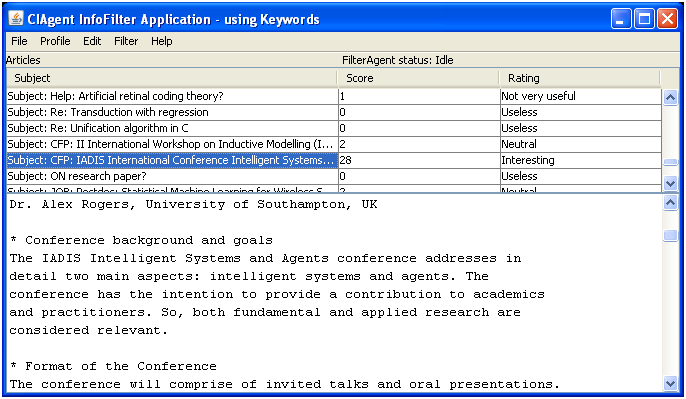Sort articles by Score column header
The height and width of the screenshot is (399, 686).
(418, 78)
